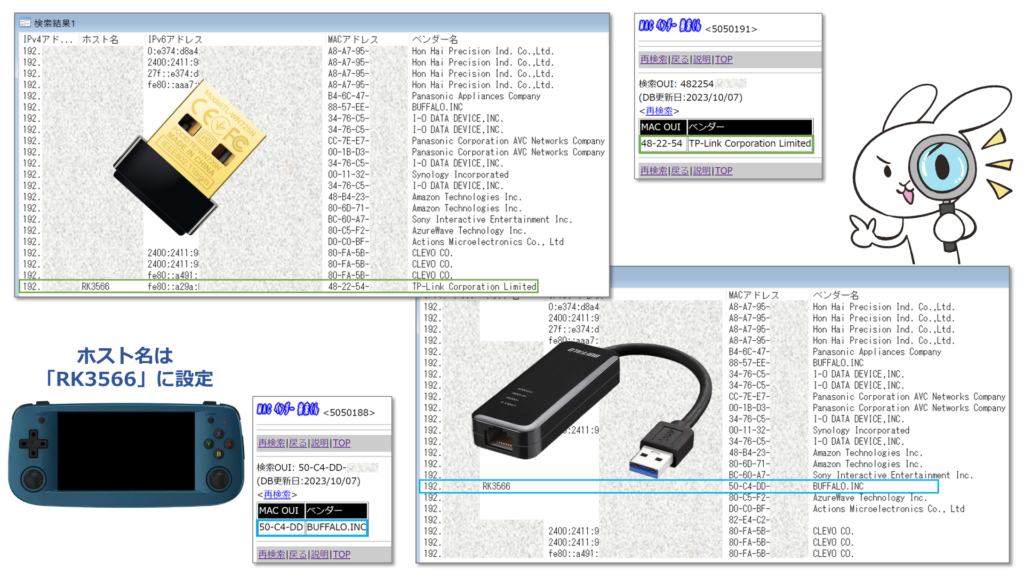Open upper 再検索 link in the 5050191 panel

point(653,59)
